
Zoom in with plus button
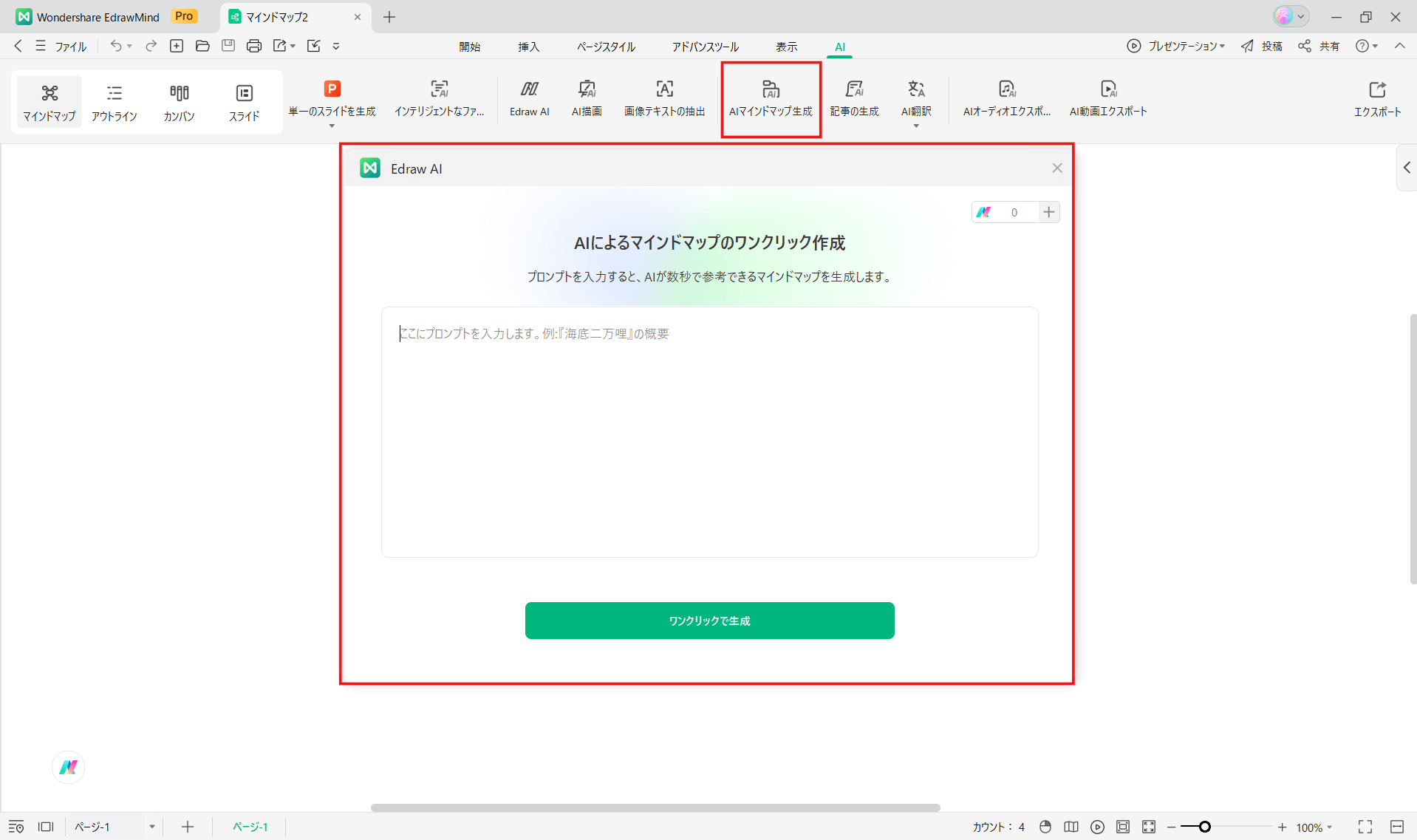tap(1282, 827)
